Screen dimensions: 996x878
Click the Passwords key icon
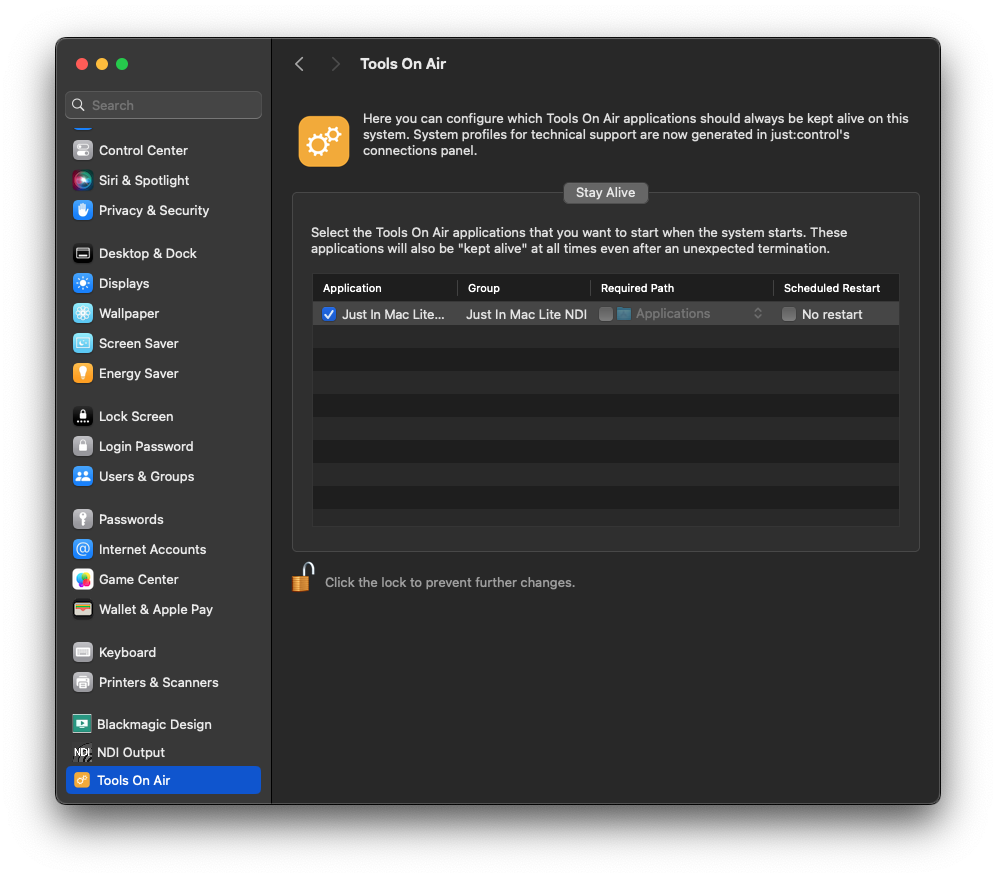point(83,519)
